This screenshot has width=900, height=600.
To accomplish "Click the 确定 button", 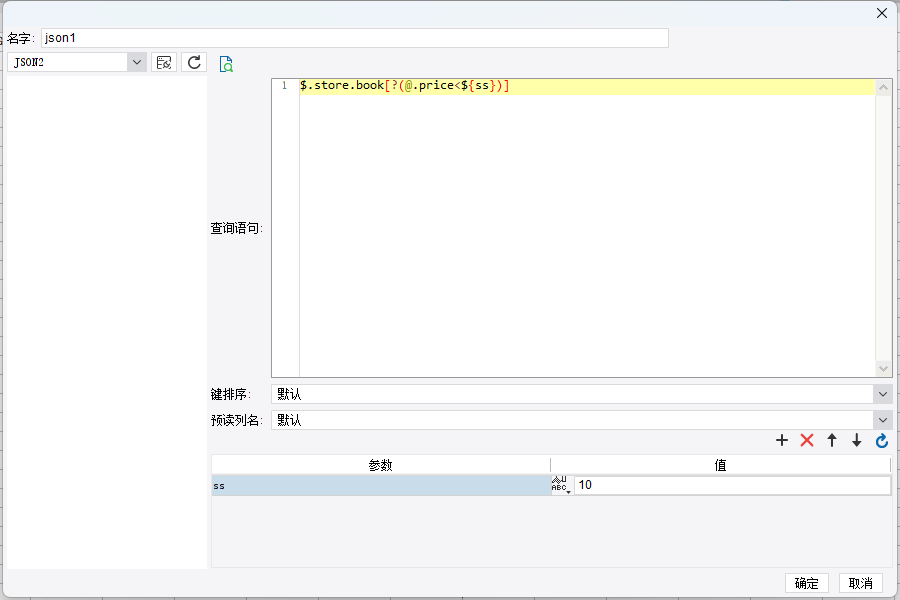I will pyautogui.click(x=806, y=583).
